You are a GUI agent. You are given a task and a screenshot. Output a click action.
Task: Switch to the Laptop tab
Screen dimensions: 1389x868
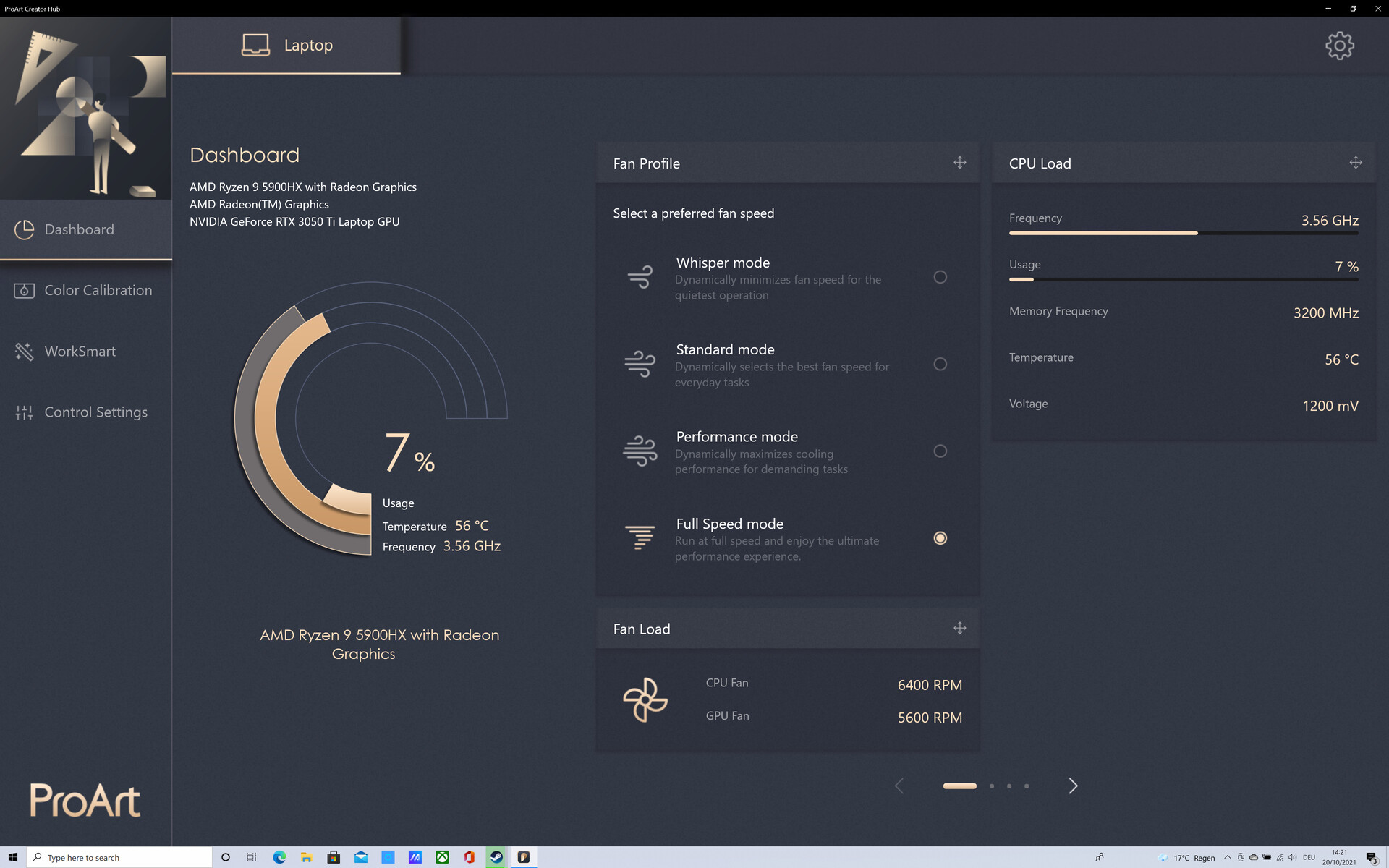[x=286, y=45]
